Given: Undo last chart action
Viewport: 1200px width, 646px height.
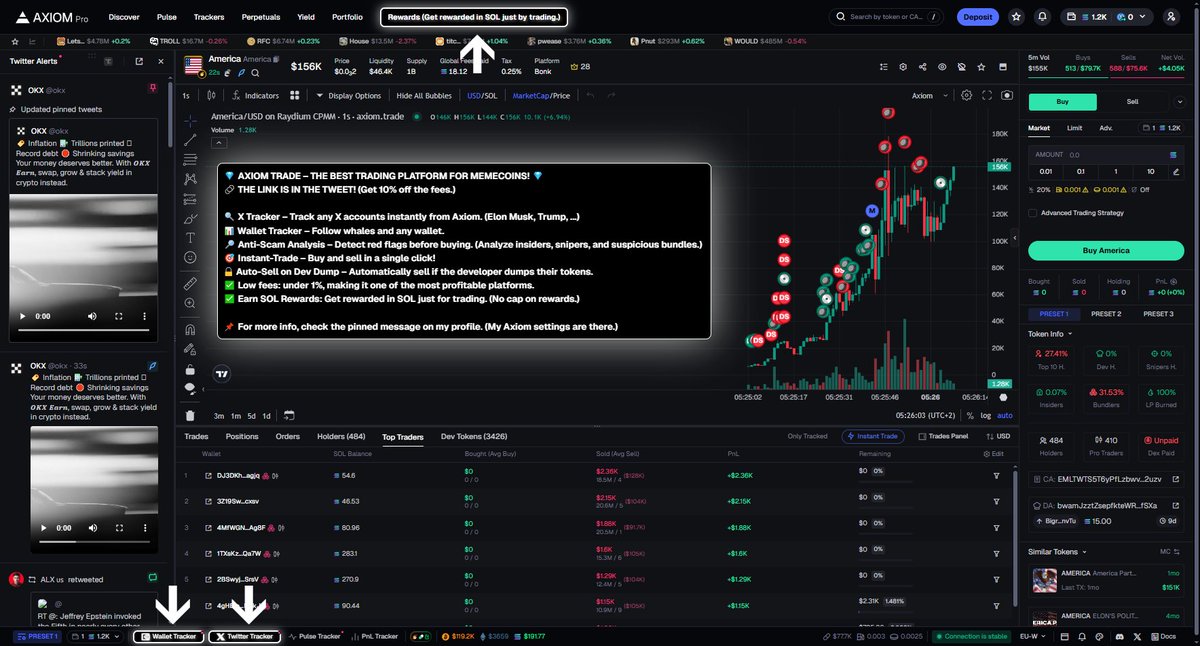Looking at the screenshot, I should (590, 96).
